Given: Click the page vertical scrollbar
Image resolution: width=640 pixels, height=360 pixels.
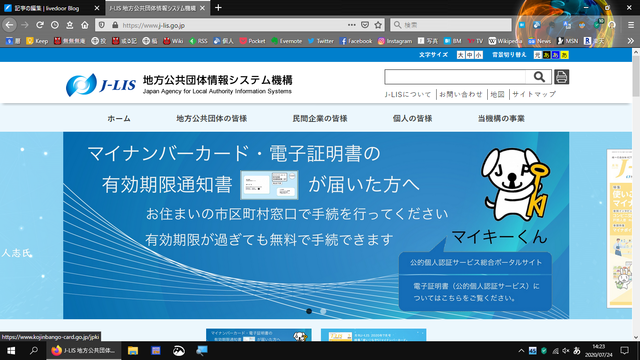Looking at the screenshot, I should (636, 76).
